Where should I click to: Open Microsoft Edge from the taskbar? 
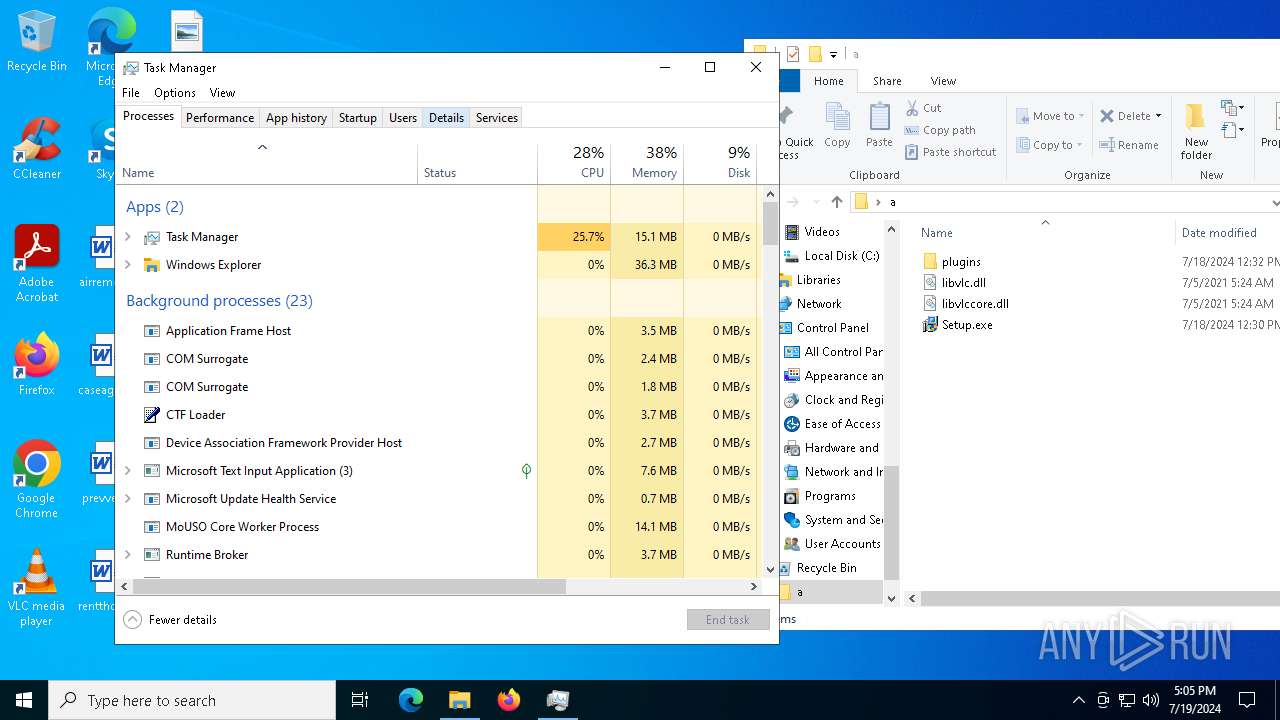click(x=411, y=700)
